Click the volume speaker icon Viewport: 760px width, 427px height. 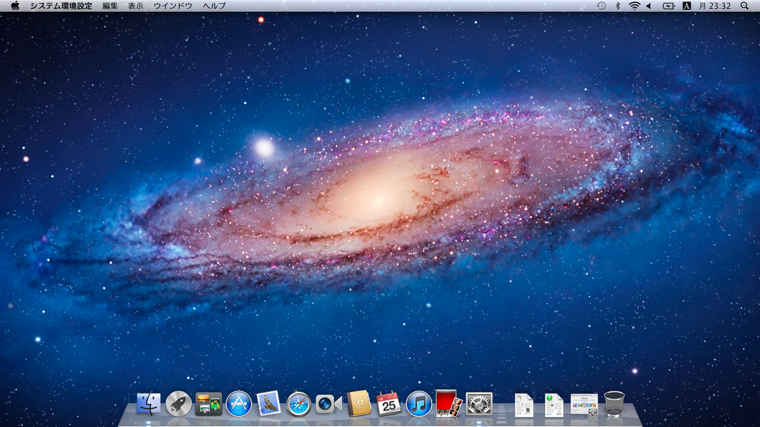pyautogui.click(x=649, y=6)
